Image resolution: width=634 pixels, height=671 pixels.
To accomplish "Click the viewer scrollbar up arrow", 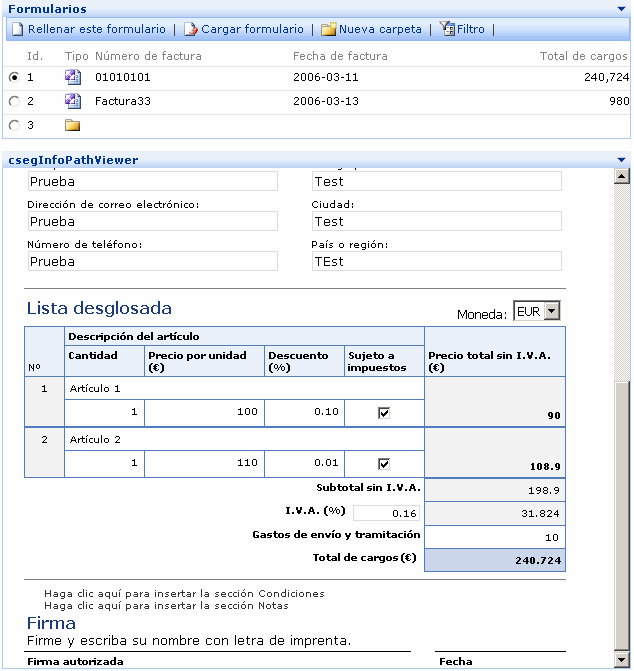I will [x=622, y=176].
